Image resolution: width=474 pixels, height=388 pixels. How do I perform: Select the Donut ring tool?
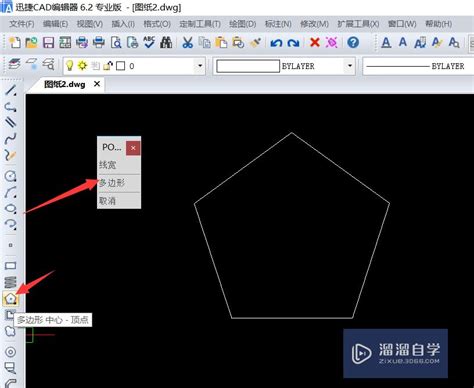click(x=11, y=352)
